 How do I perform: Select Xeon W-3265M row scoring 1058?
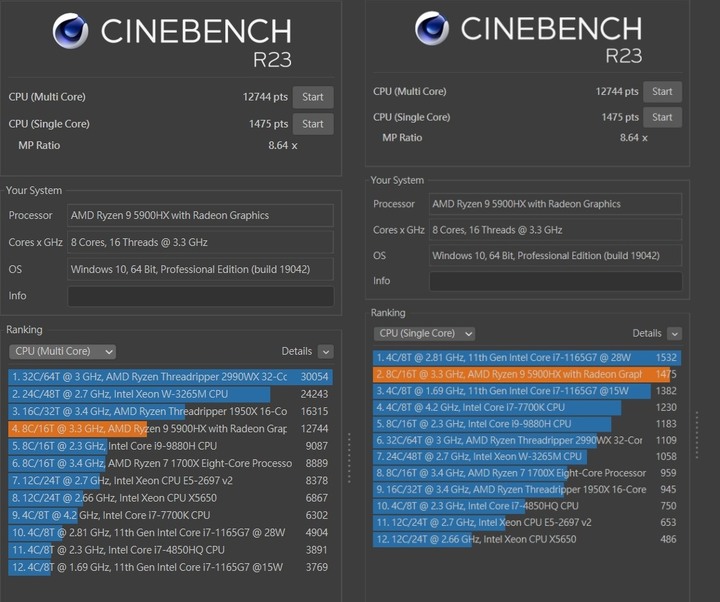527,456
